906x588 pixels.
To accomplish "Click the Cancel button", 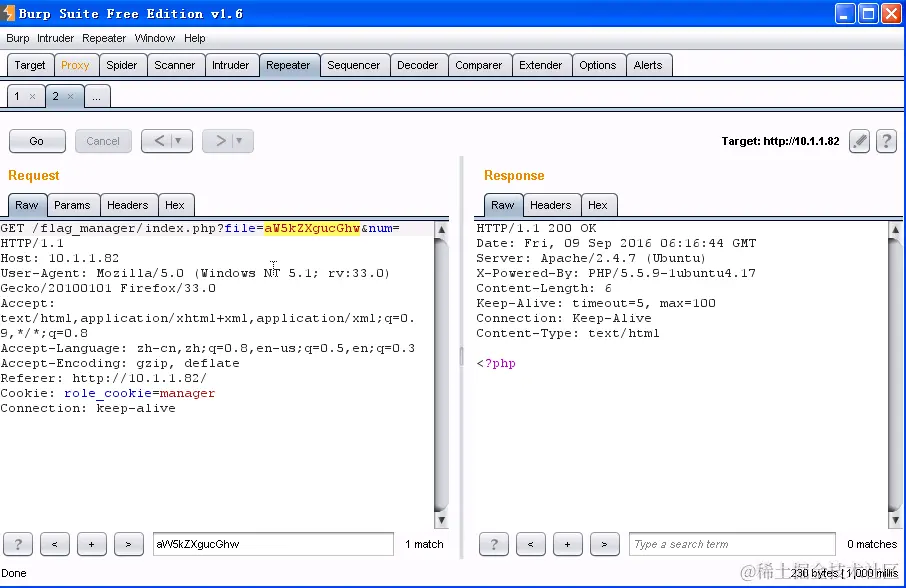I will click(x=103, y=141).
